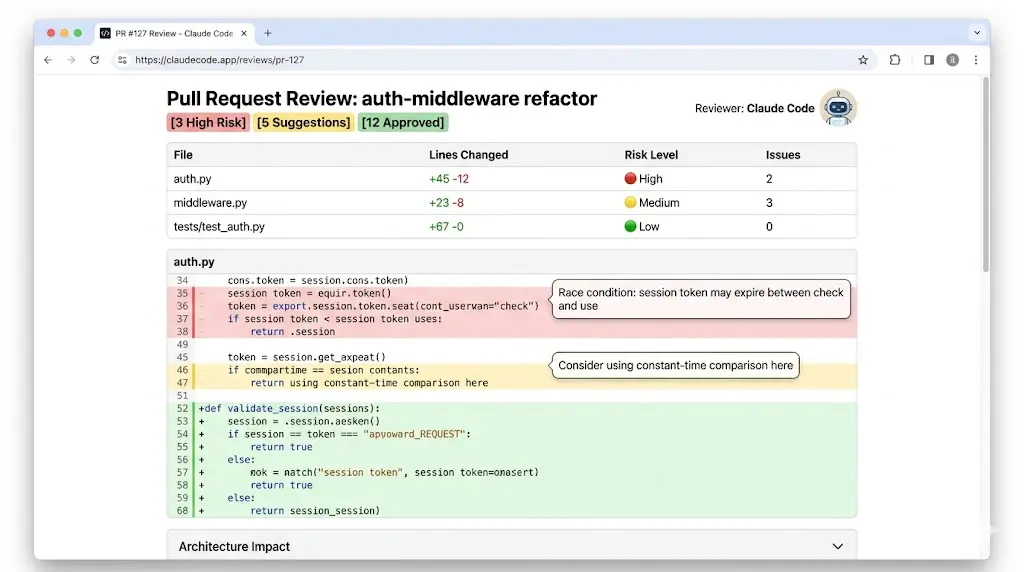Screen dimensions: 1024x572
Task: Click the green Low risk indicator dot
Action: tap(630, 227)
